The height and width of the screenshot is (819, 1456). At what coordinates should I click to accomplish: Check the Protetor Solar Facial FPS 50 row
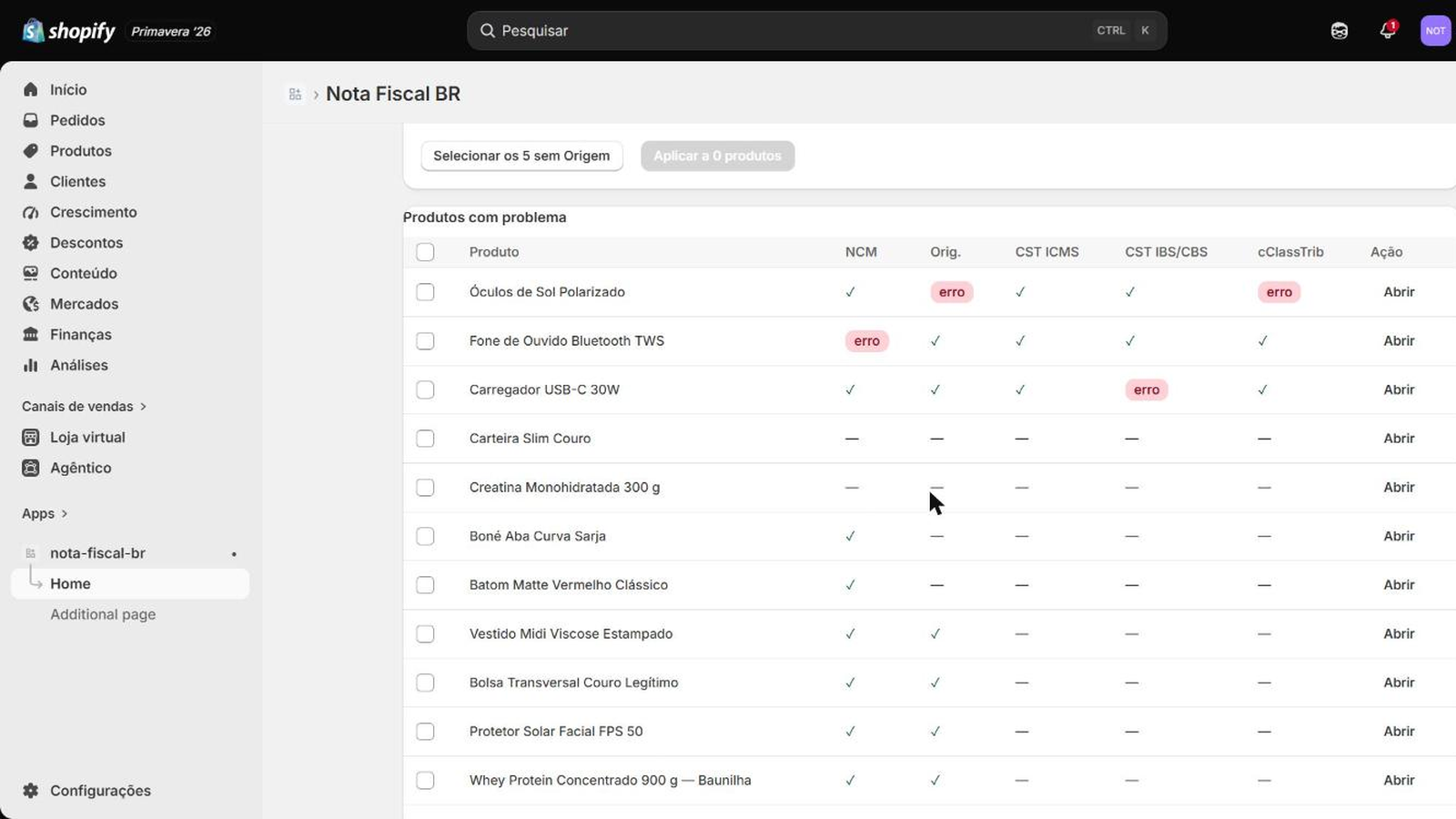coord(425,732)
